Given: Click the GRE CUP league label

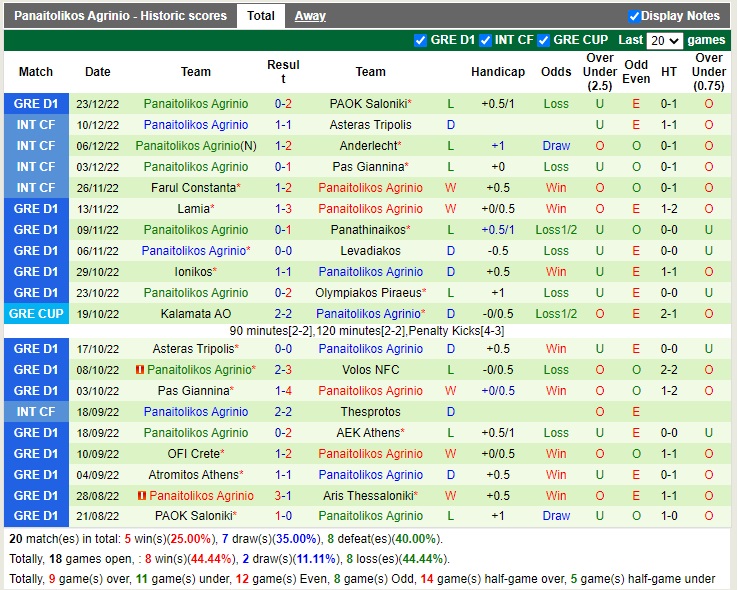Looking at the screenshot, I should [x=36, y=314].
